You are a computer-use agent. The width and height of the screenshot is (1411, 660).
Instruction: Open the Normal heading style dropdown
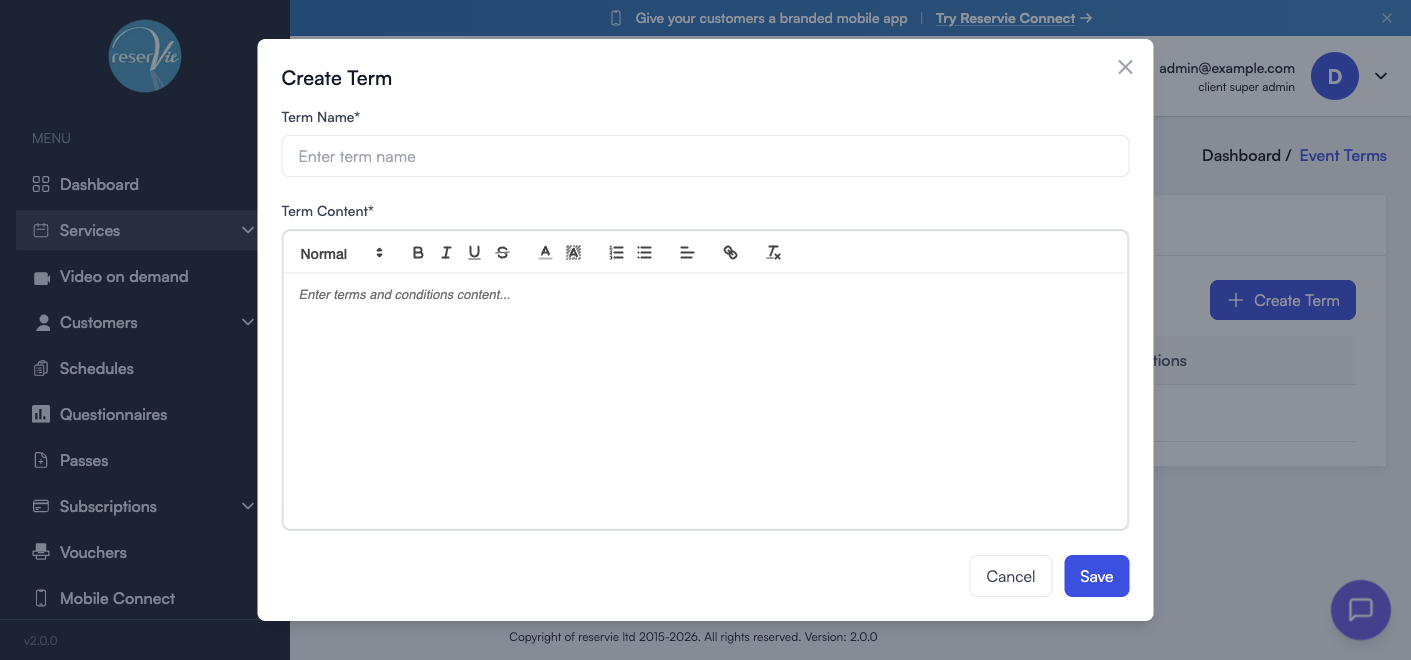coord(342,253)
